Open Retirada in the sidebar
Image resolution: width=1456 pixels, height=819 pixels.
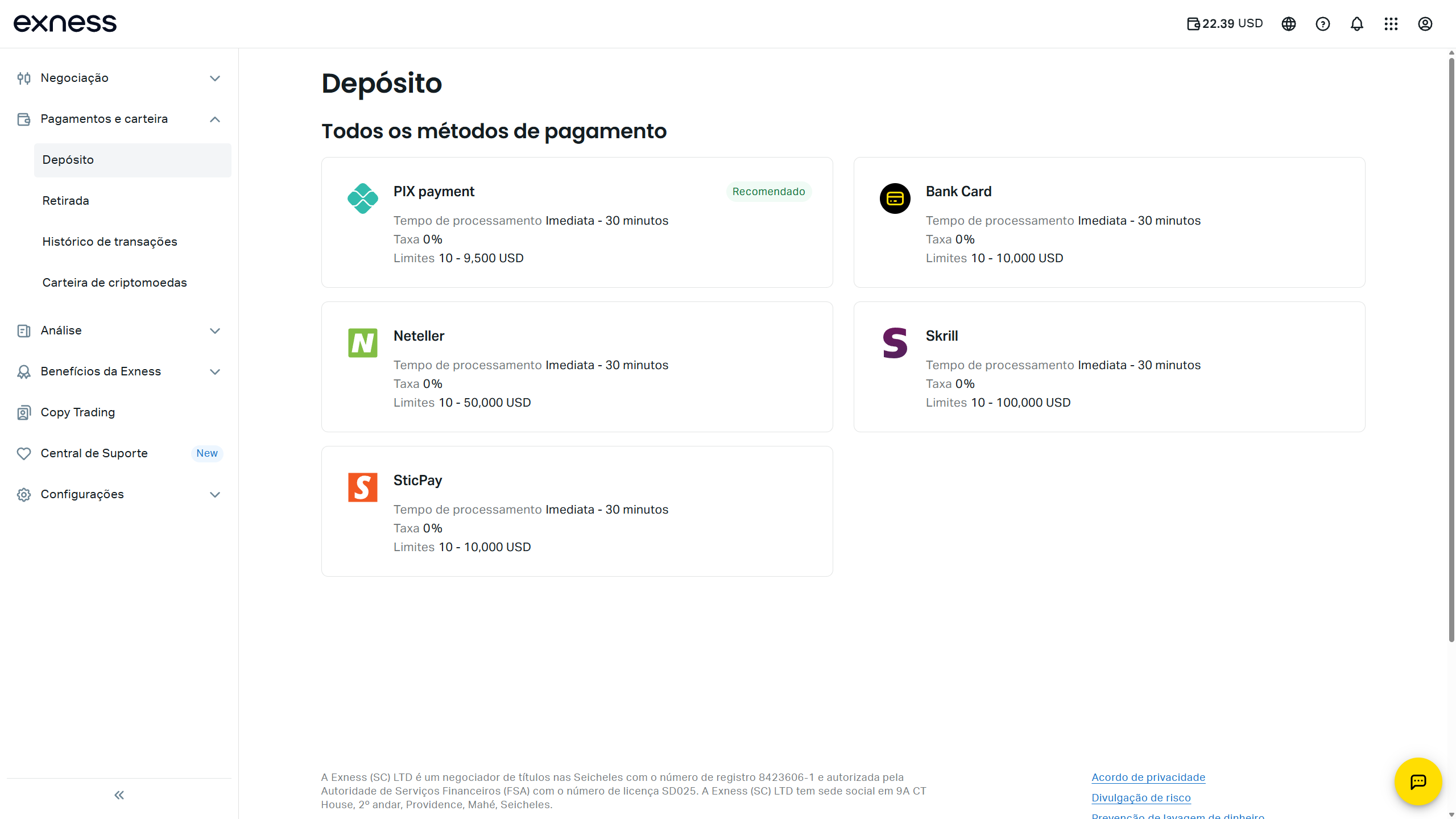133,201
